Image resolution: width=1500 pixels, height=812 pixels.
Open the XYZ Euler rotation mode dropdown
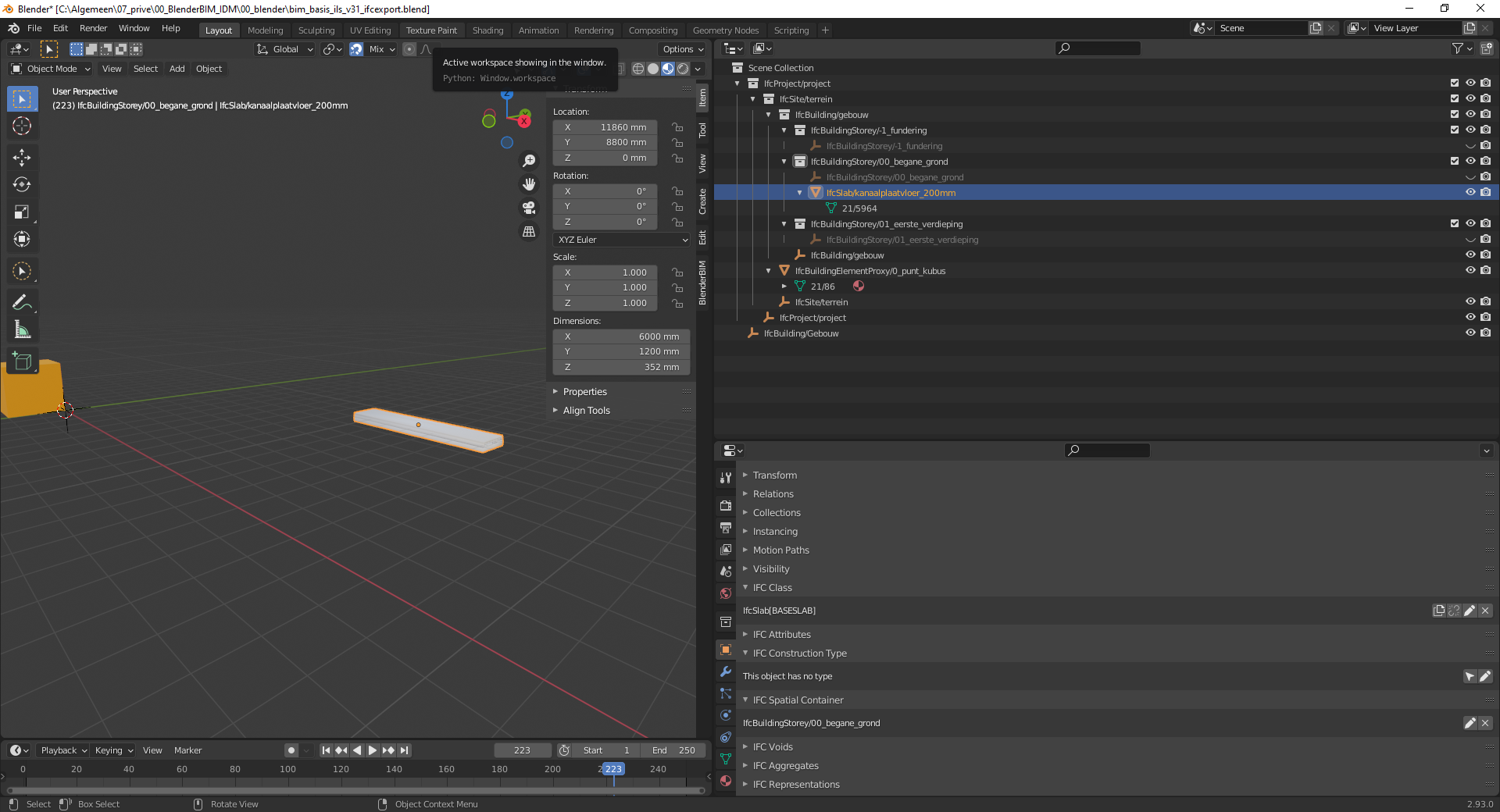point(622,240)
